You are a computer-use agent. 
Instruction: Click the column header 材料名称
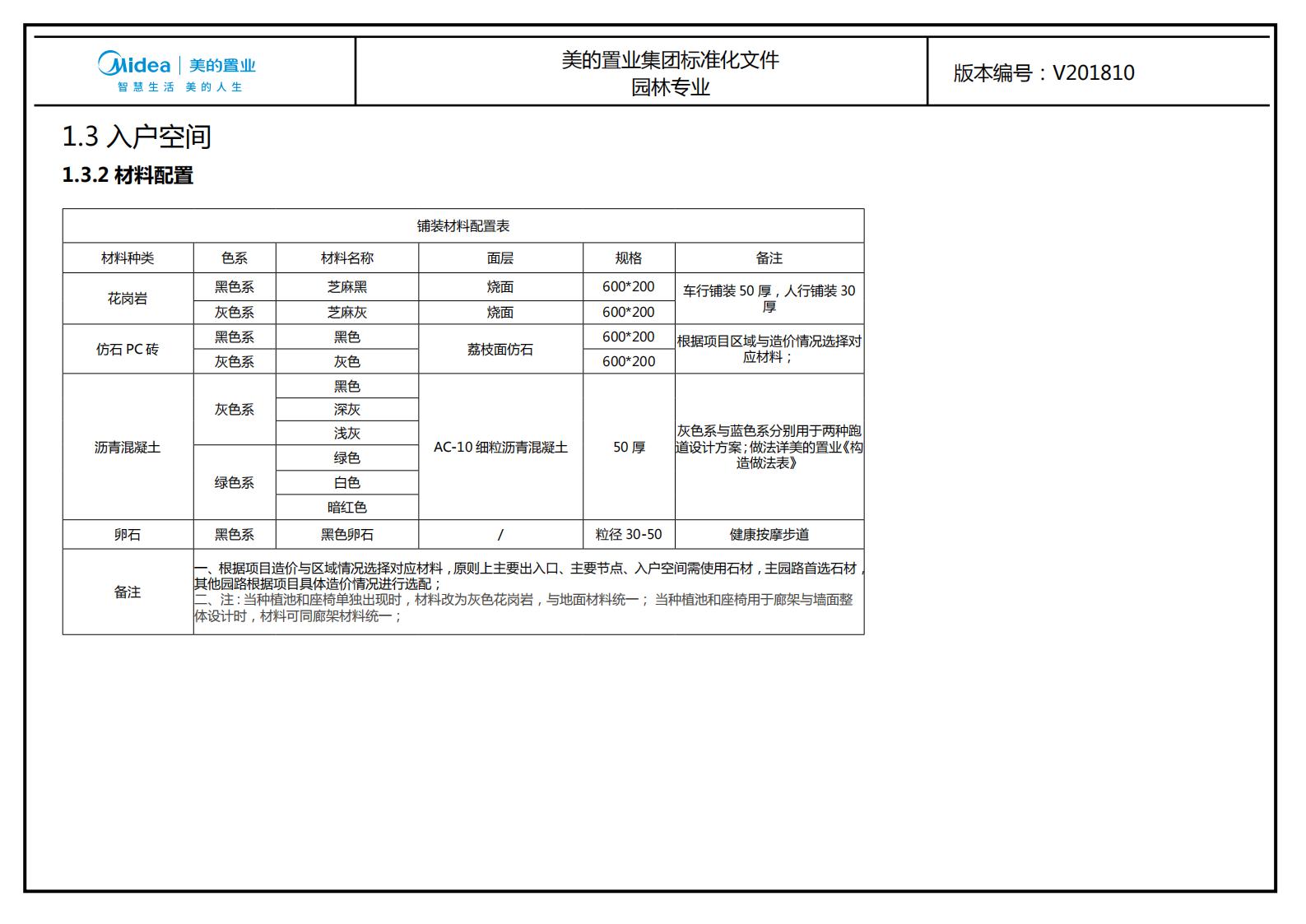tap(347, 258)
